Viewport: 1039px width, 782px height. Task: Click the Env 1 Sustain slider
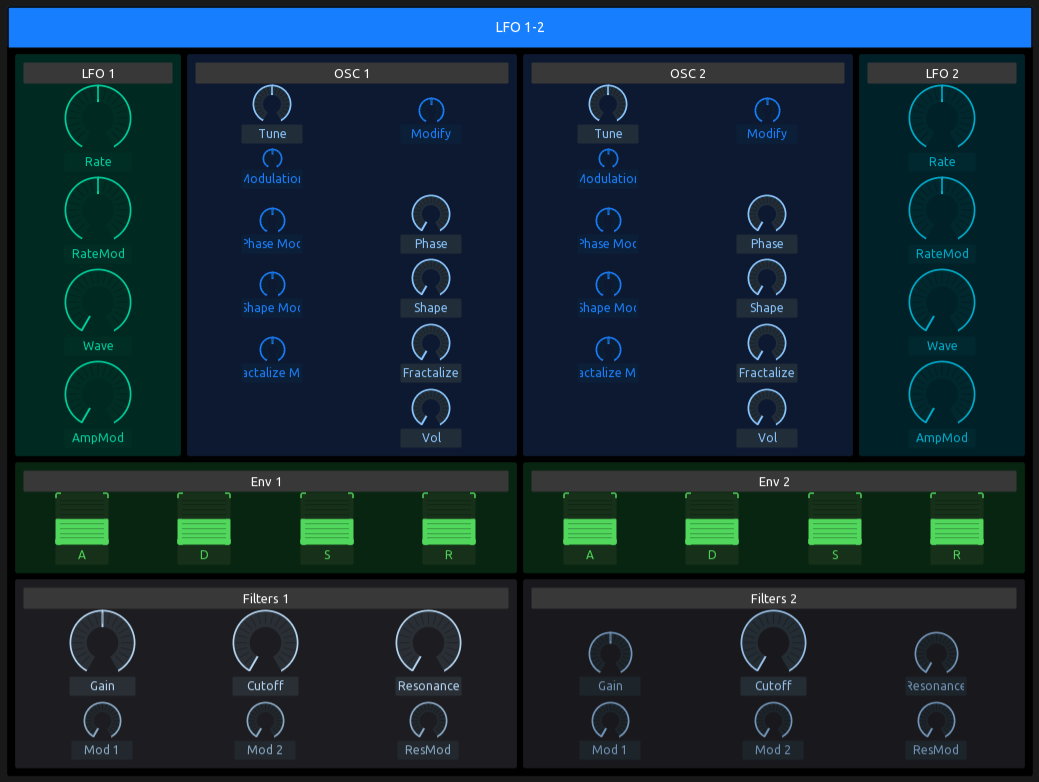327,519
